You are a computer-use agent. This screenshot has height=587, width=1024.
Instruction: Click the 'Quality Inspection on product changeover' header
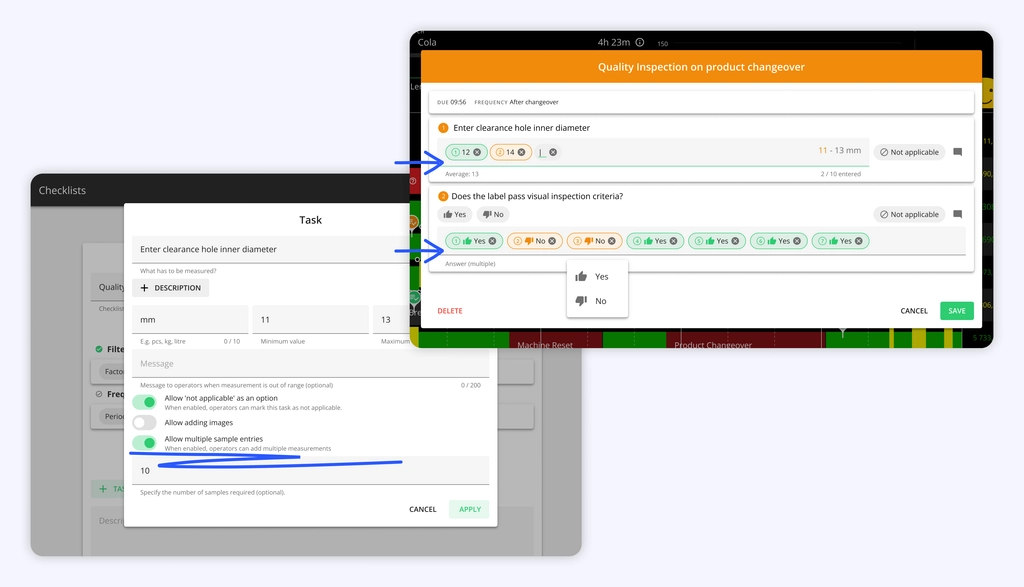(701, 67)
